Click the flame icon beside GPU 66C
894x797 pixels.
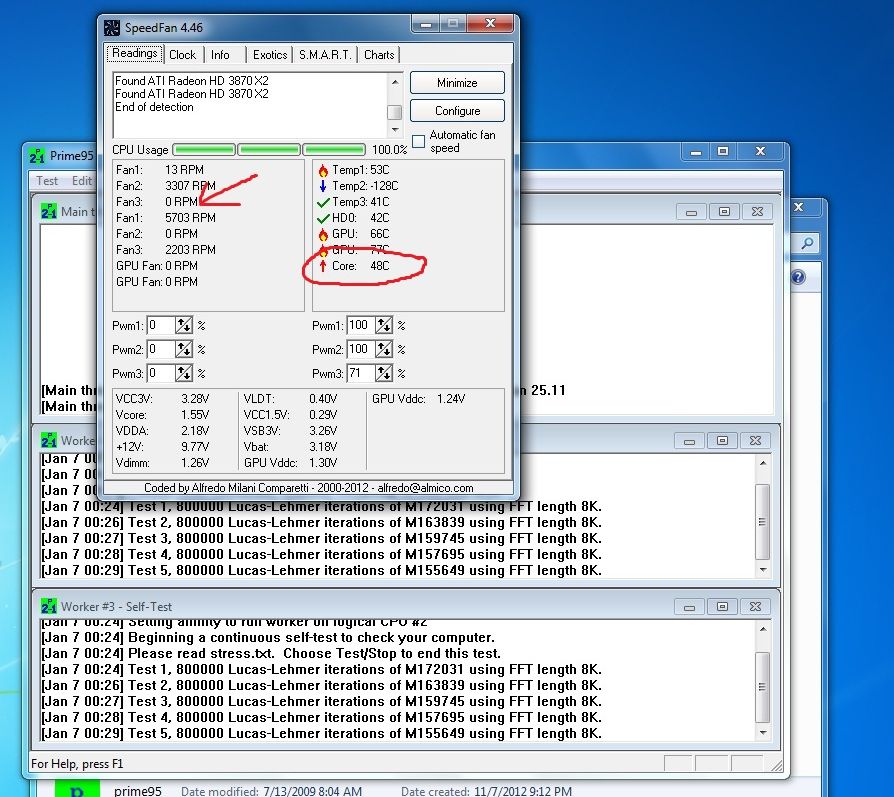pyautogui.click(x=323, y=234)
